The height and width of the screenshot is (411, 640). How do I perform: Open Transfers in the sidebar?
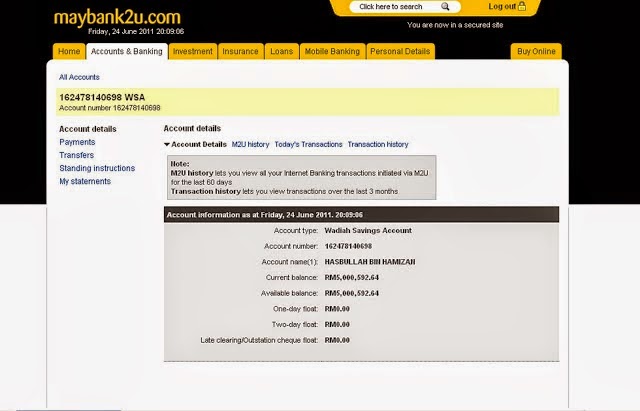[x=76, y=155]
